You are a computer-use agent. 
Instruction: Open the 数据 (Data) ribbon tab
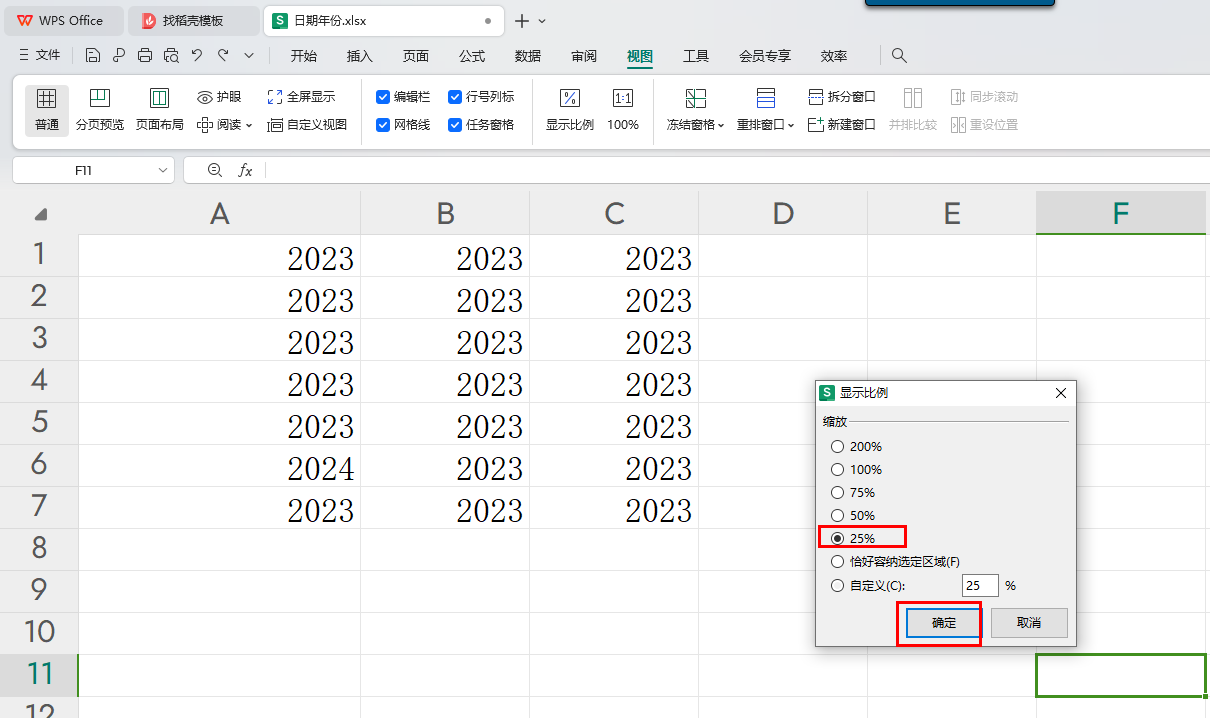528,56
